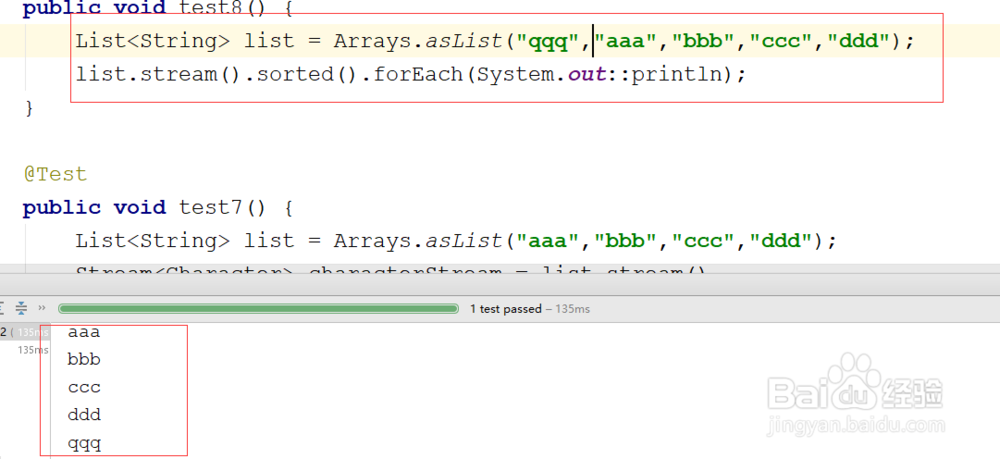Click the "qqq" string literal in test8
This screenshot has height=459, width=1000.
547,41
